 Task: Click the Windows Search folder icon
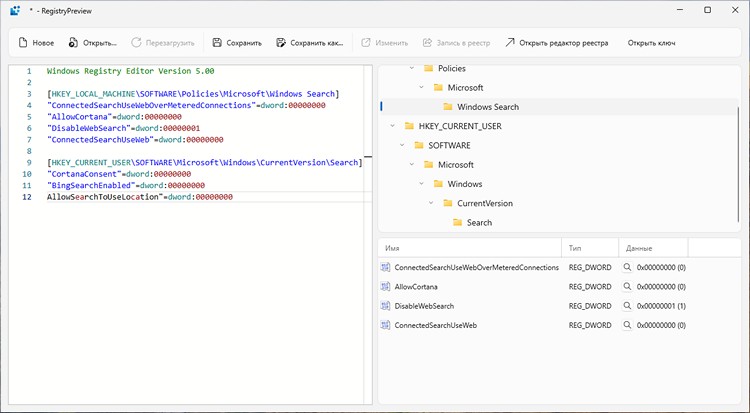point(448,107)
